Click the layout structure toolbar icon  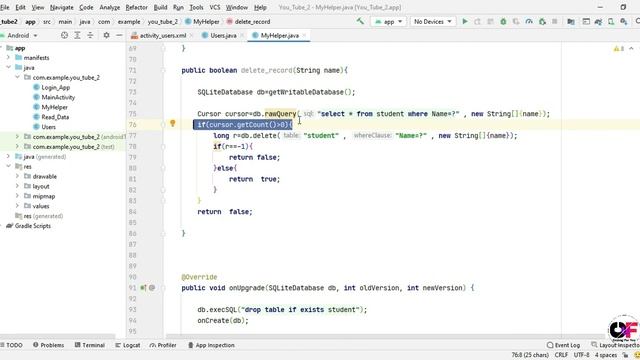click(x=586, y=22)
